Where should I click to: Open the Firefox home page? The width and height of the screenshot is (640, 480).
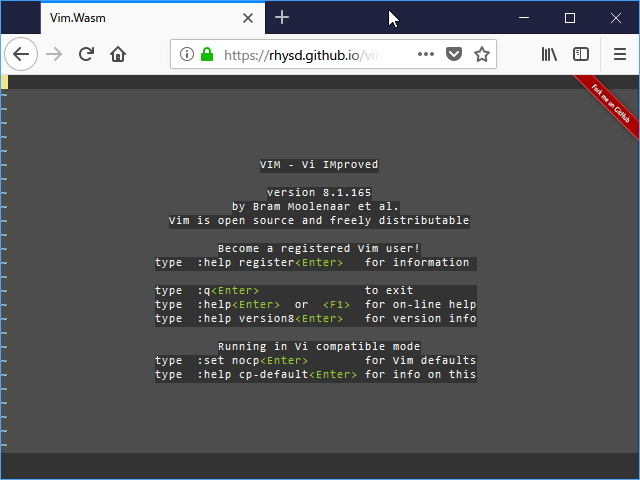click(x=118, y=54)
